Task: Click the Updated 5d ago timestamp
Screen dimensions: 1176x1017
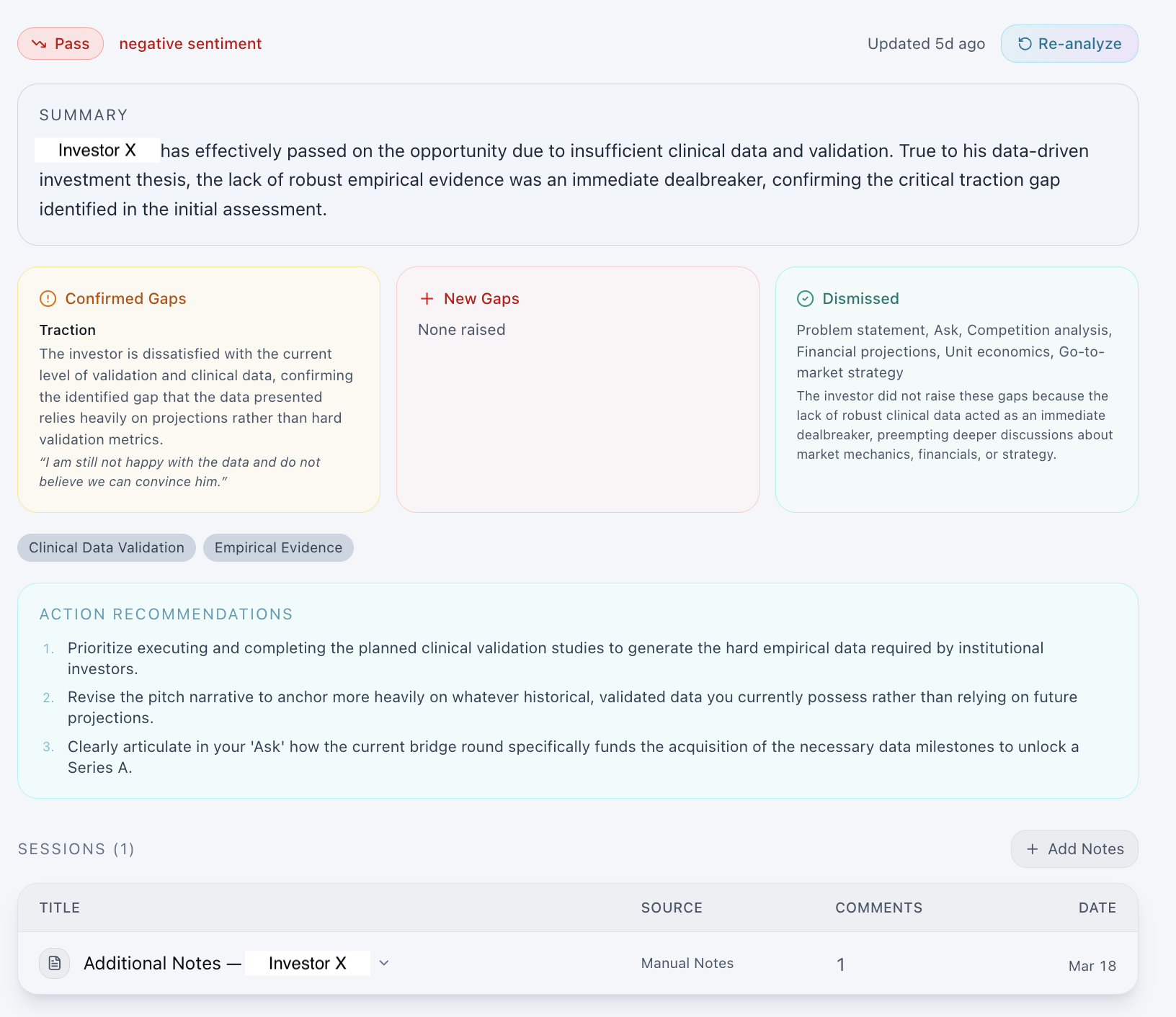Action: click(x=926, y=43)
